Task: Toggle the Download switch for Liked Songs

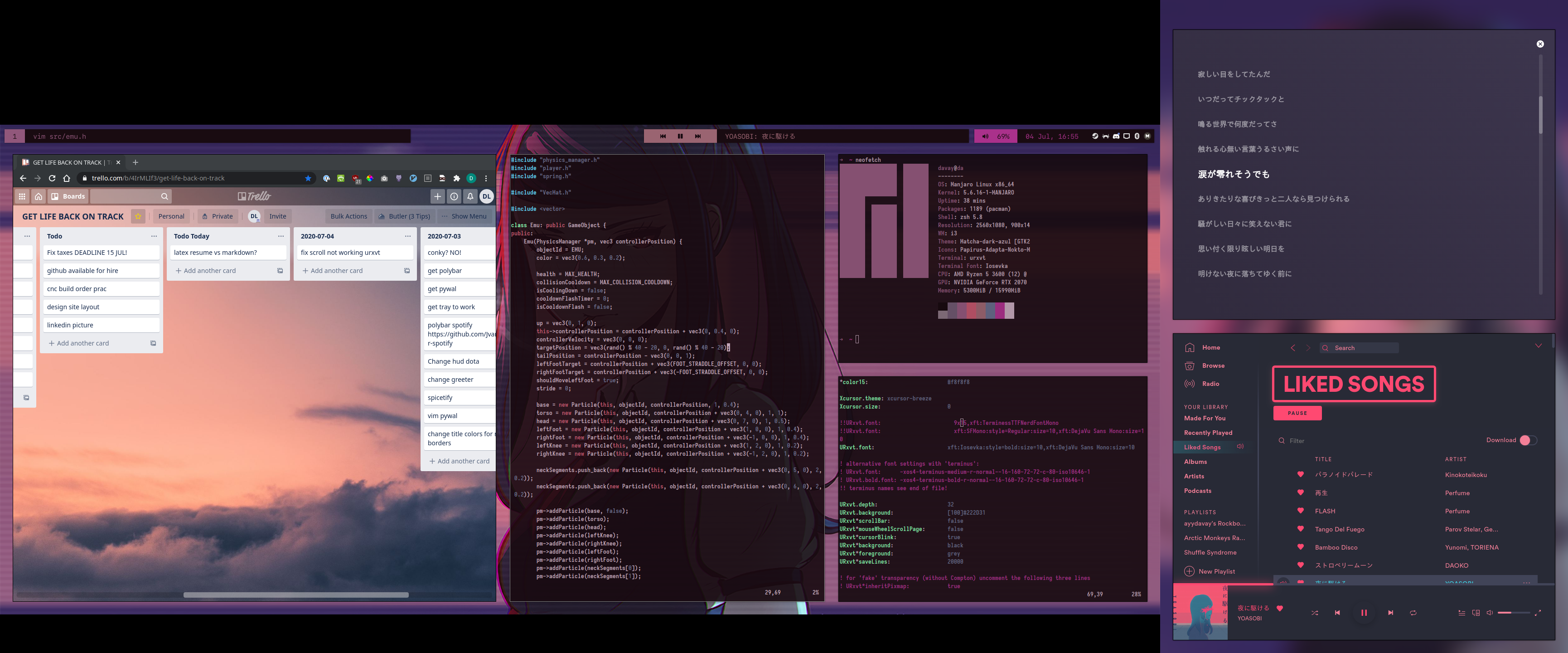Action: pyautogui.click(x=1528, y=440)
